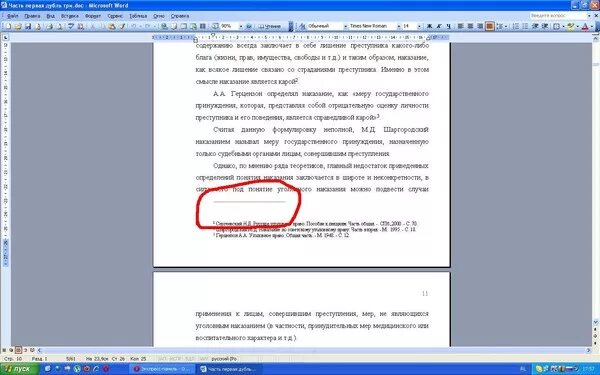Run the spelling and grammar check
This screenshot has height=375, width=600.
(70, 26)
